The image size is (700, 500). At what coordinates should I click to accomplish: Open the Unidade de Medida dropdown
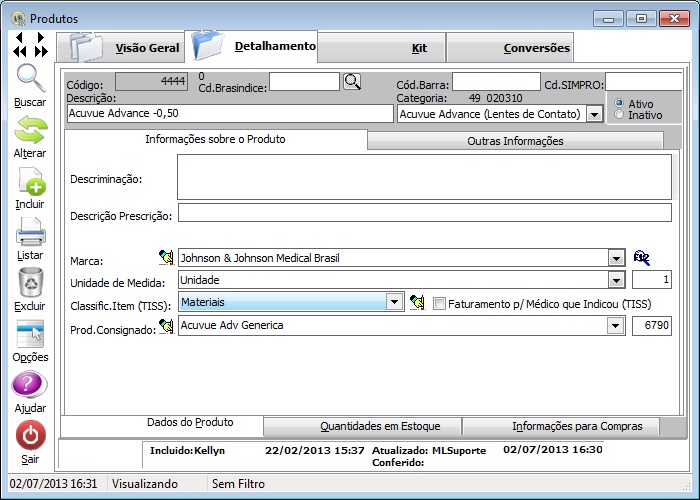616,280
